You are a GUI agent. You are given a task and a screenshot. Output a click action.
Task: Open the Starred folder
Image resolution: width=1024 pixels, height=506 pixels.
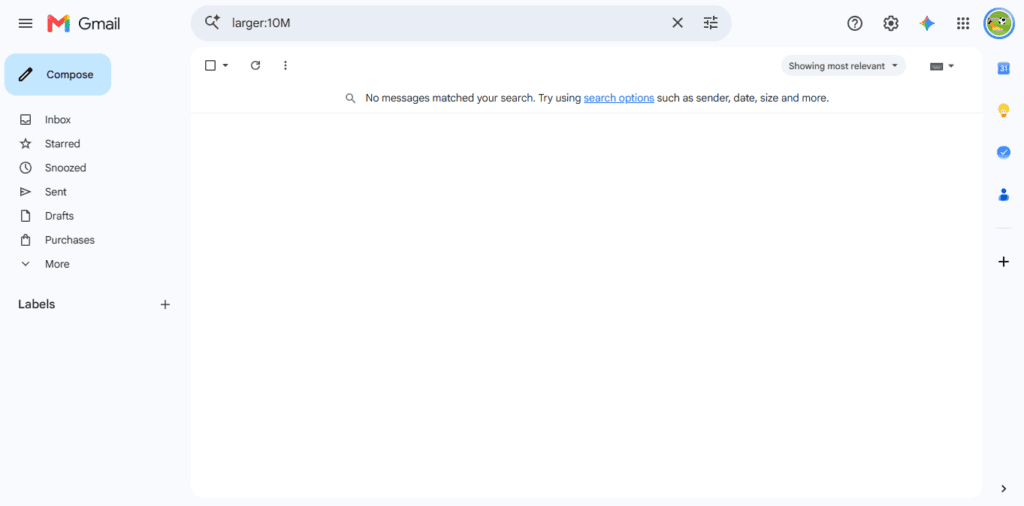pyautogui.click(x=62, y=144)
